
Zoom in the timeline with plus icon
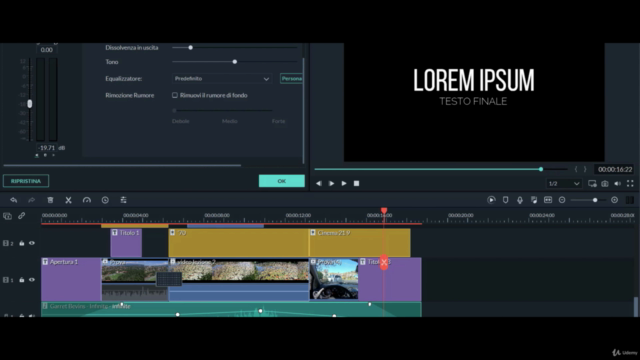(x=615, y=200)
